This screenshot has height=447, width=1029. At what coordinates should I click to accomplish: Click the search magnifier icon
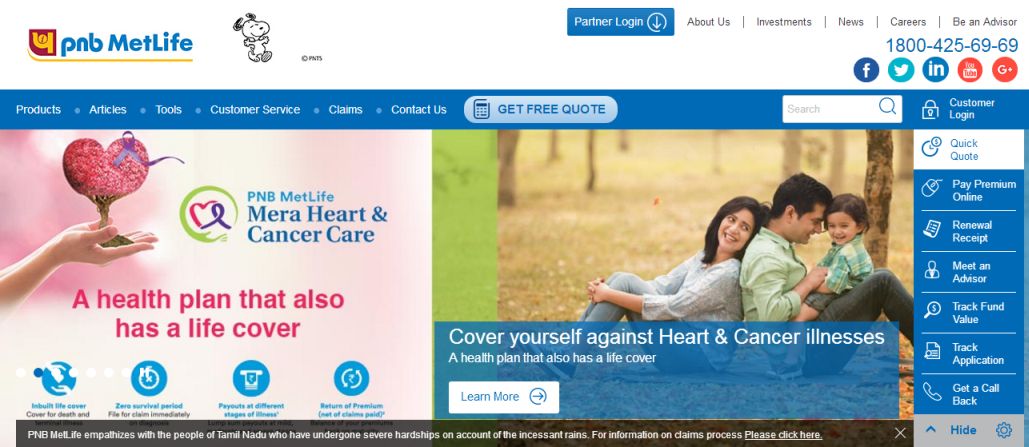(x=887, y=106)
